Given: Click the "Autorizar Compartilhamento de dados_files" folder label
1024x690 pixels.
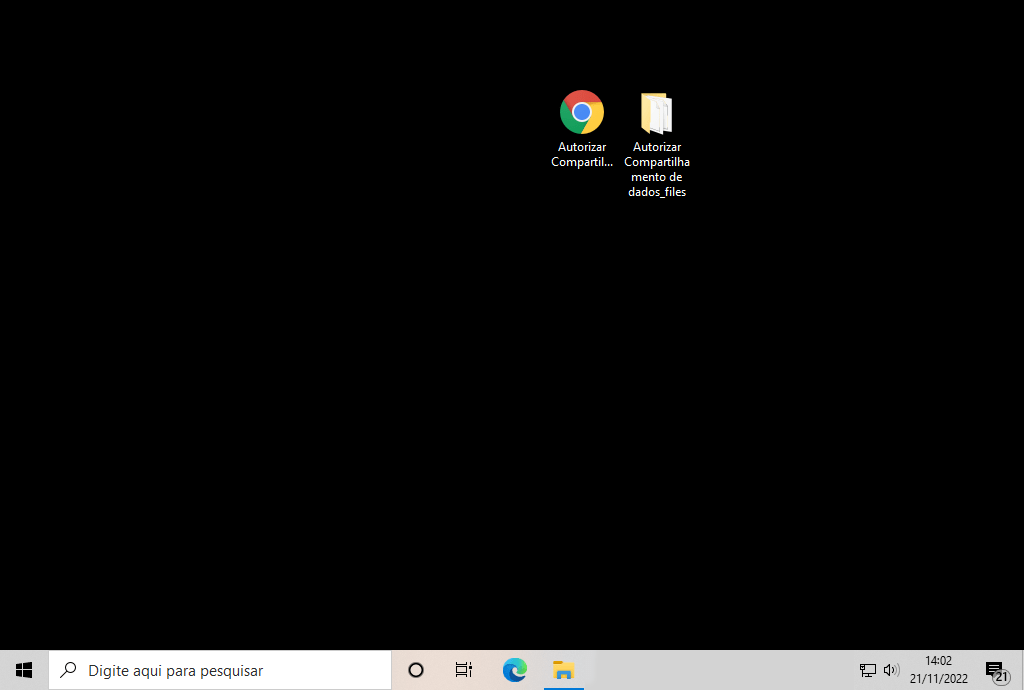Looking at the screenshot, I should tap(656, 169).
